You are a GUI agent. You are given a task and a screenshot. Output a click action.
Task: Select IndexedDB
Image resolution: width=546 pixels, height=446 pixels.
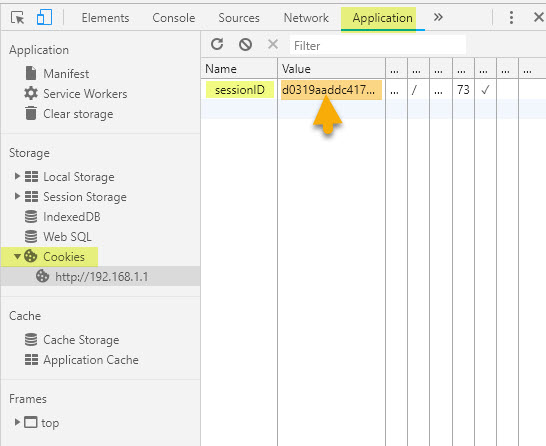tap(72, 217)
